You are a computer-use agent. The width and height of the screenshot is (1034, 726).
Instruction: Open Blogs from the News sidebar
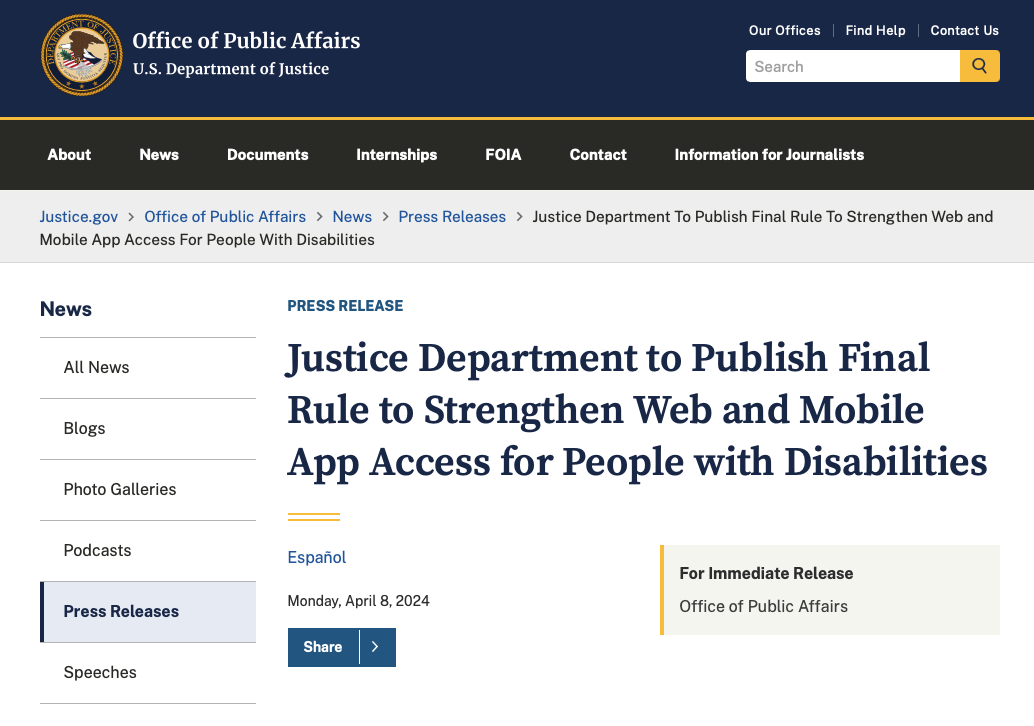click(84, 428)
